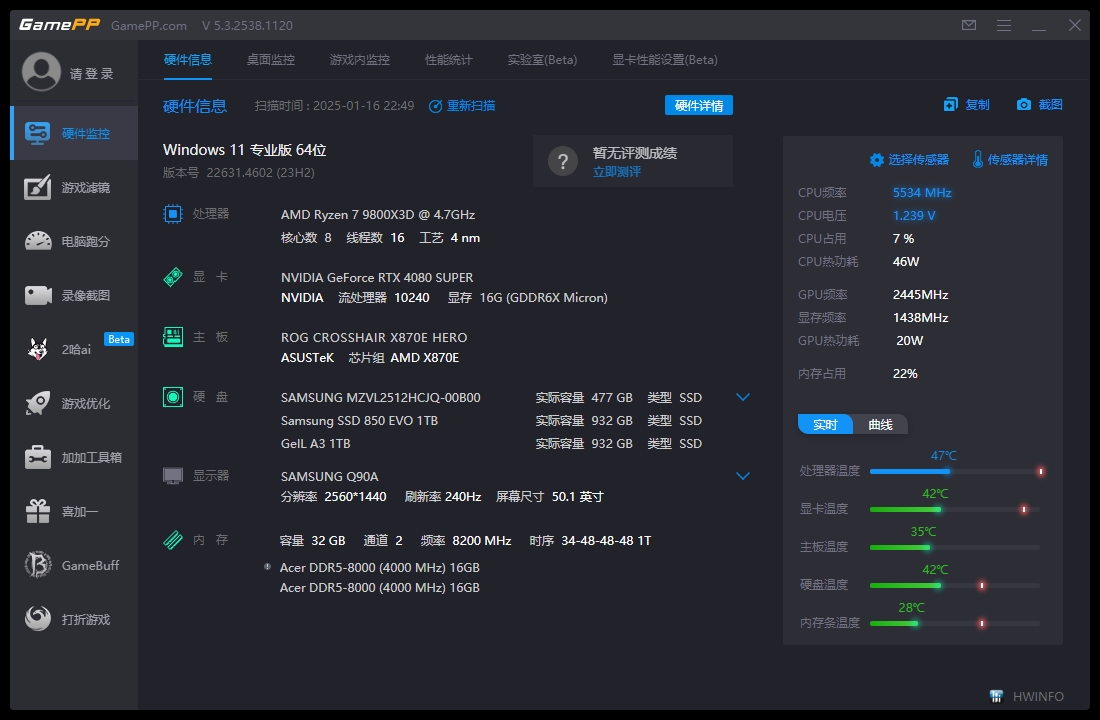This screenshot has height=720, width=1100.
Task: Click Windows 11 专业版 64位 text
Action: pos(244,149)
